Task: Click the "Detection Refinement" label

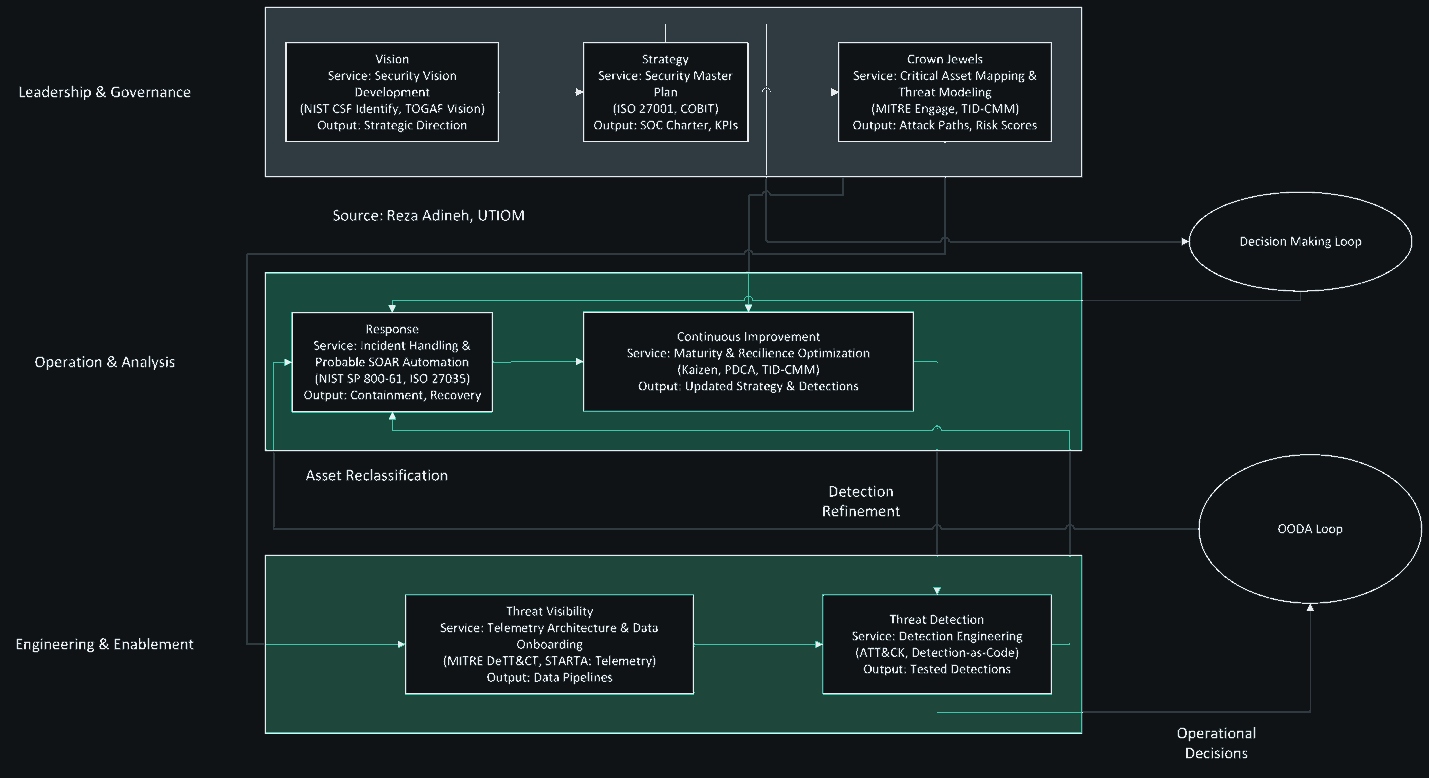Action: click(x=861, y=501)
